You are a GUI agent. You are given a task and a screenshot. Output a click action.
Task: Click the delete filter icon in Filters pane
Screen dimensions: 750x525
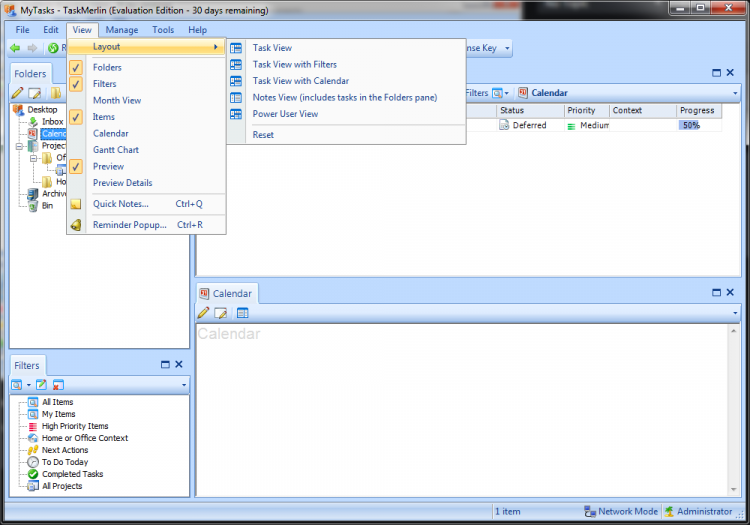(58, 384)
